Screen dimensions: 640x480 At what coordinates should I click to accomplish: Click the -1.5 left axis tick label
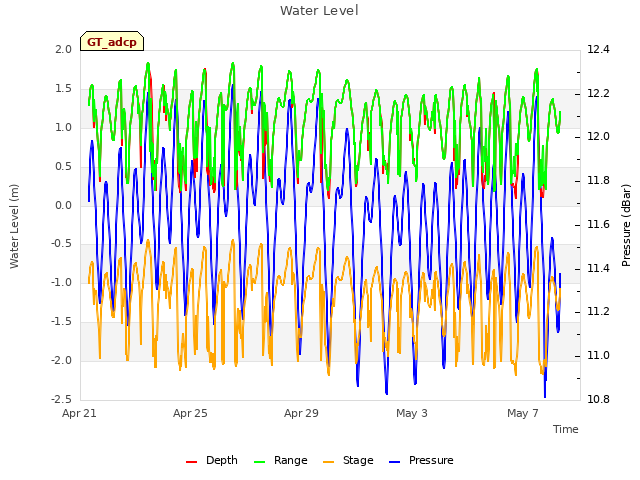click(x=61, y=322)
